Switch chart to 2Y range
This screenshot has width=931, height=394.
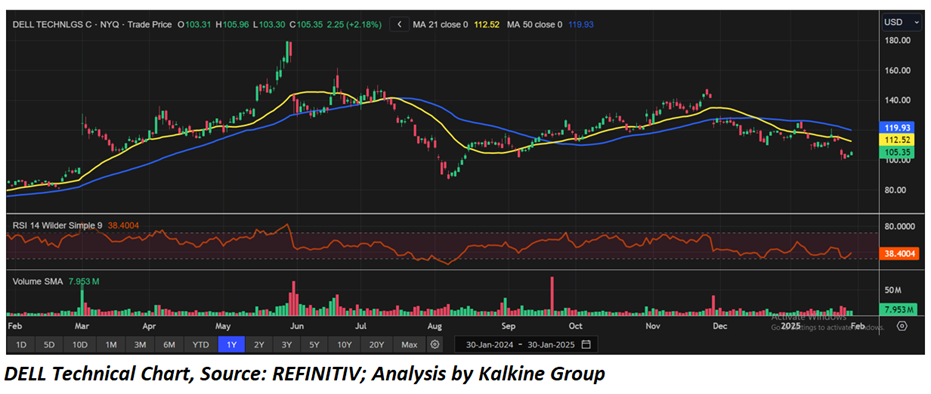point(259,345)
